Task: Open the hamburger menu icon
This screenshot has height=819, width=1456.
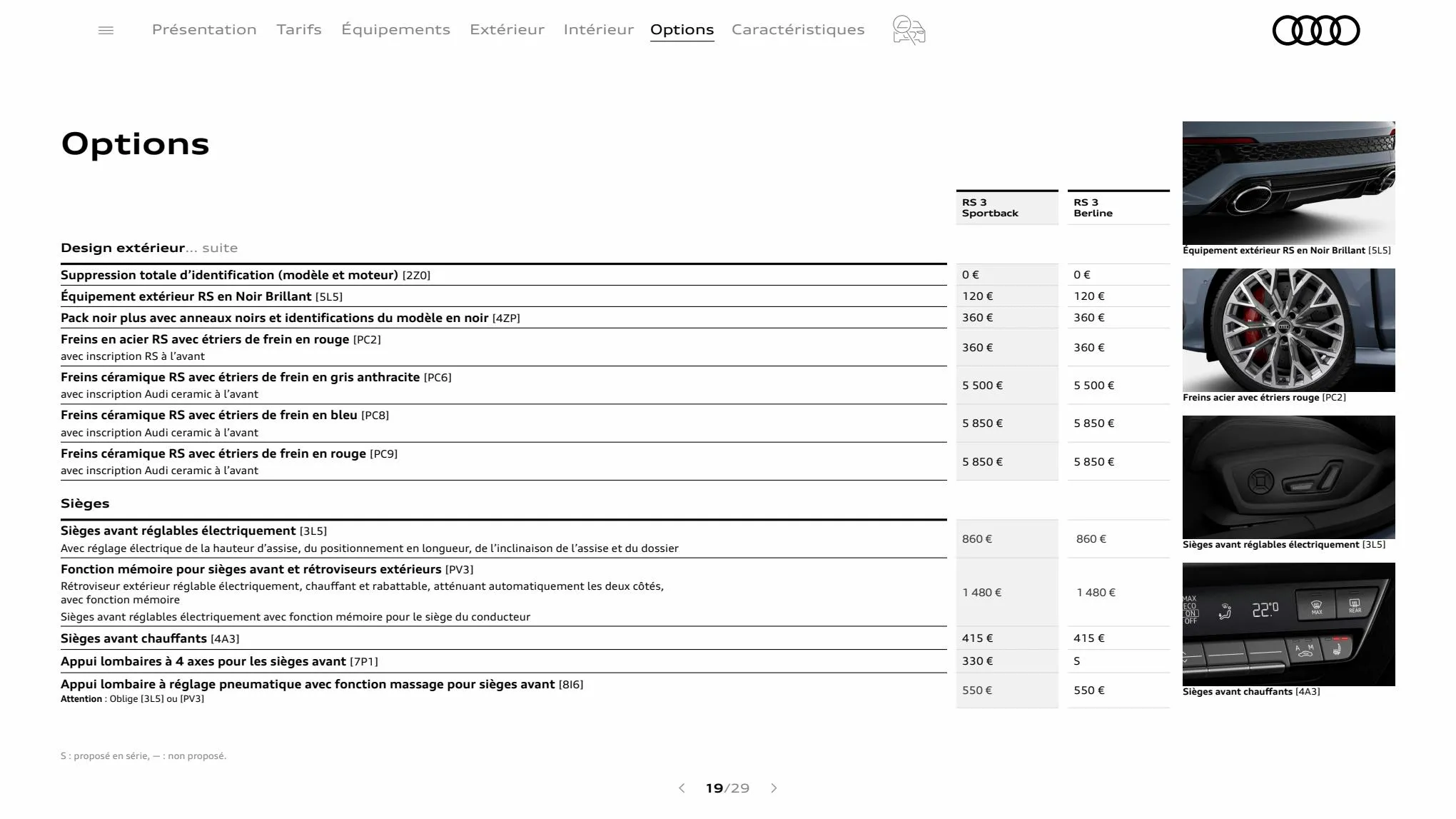Action: click(106, 30)
